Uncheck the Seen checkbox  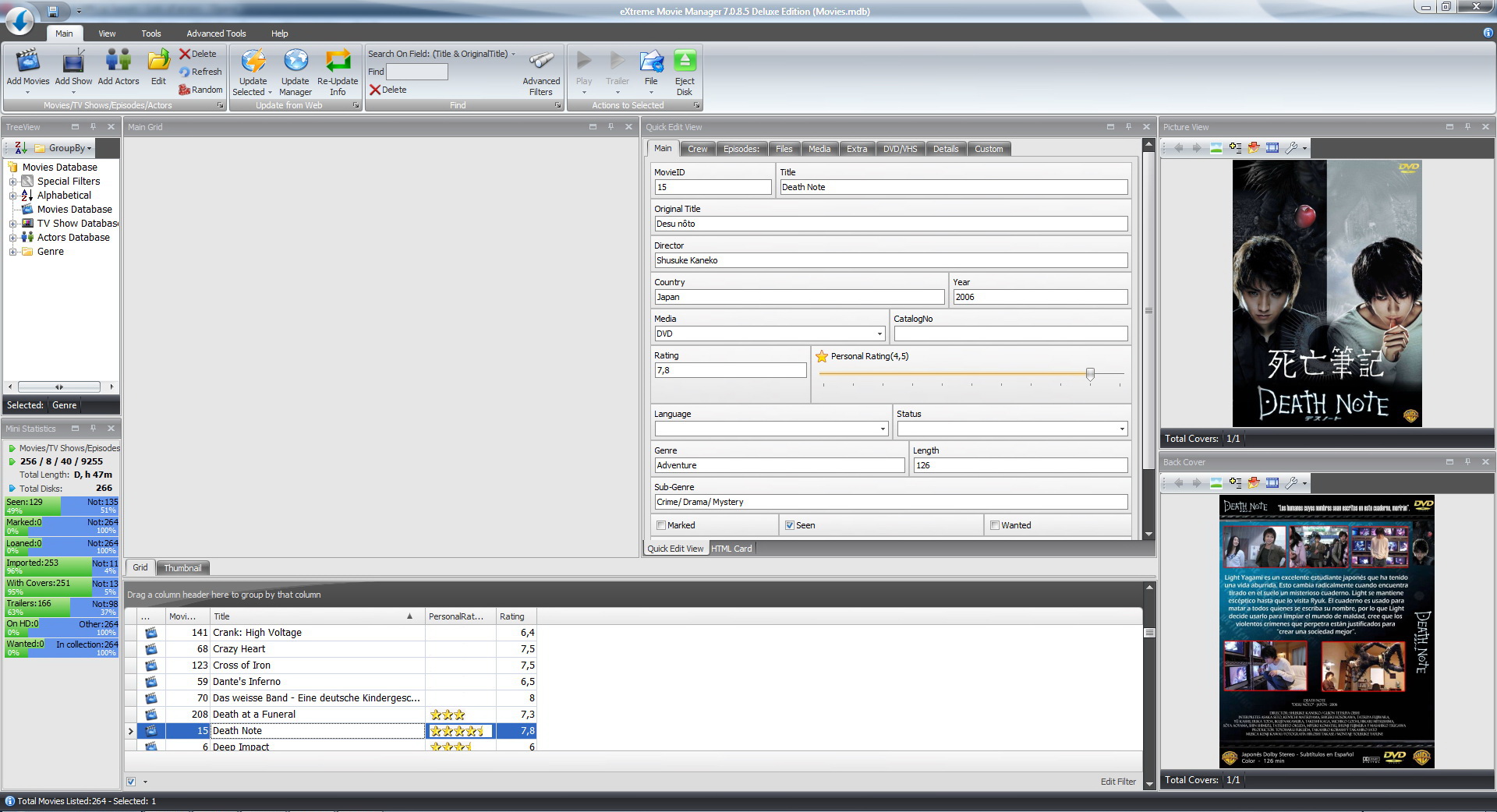789,525
